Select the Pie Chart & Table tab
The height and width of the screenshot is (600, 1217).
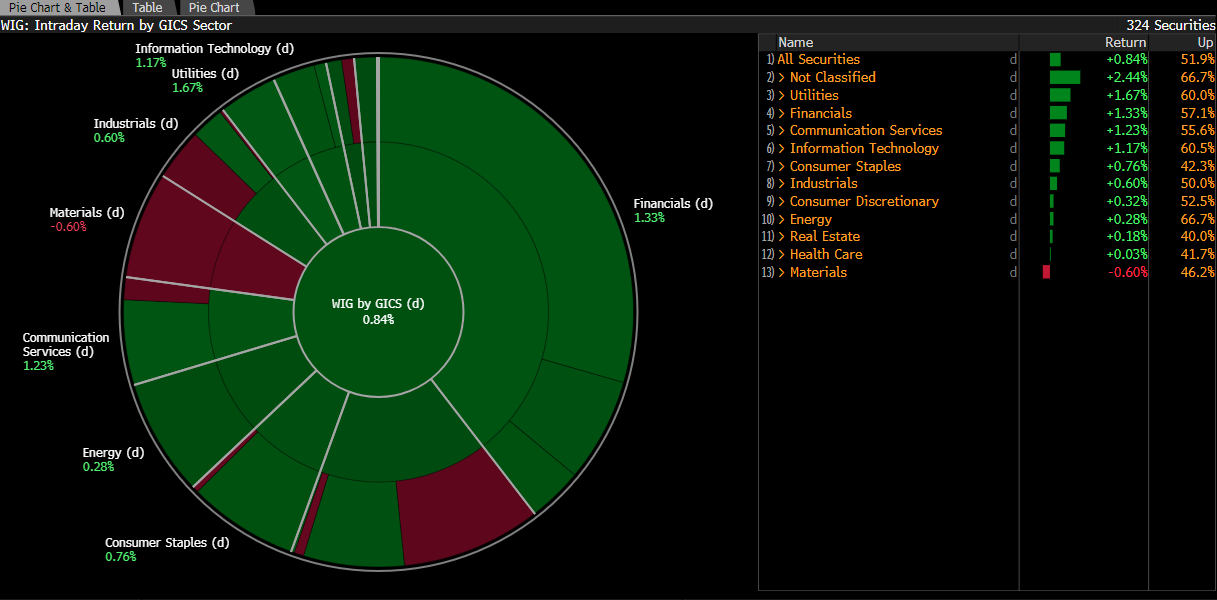57,7
